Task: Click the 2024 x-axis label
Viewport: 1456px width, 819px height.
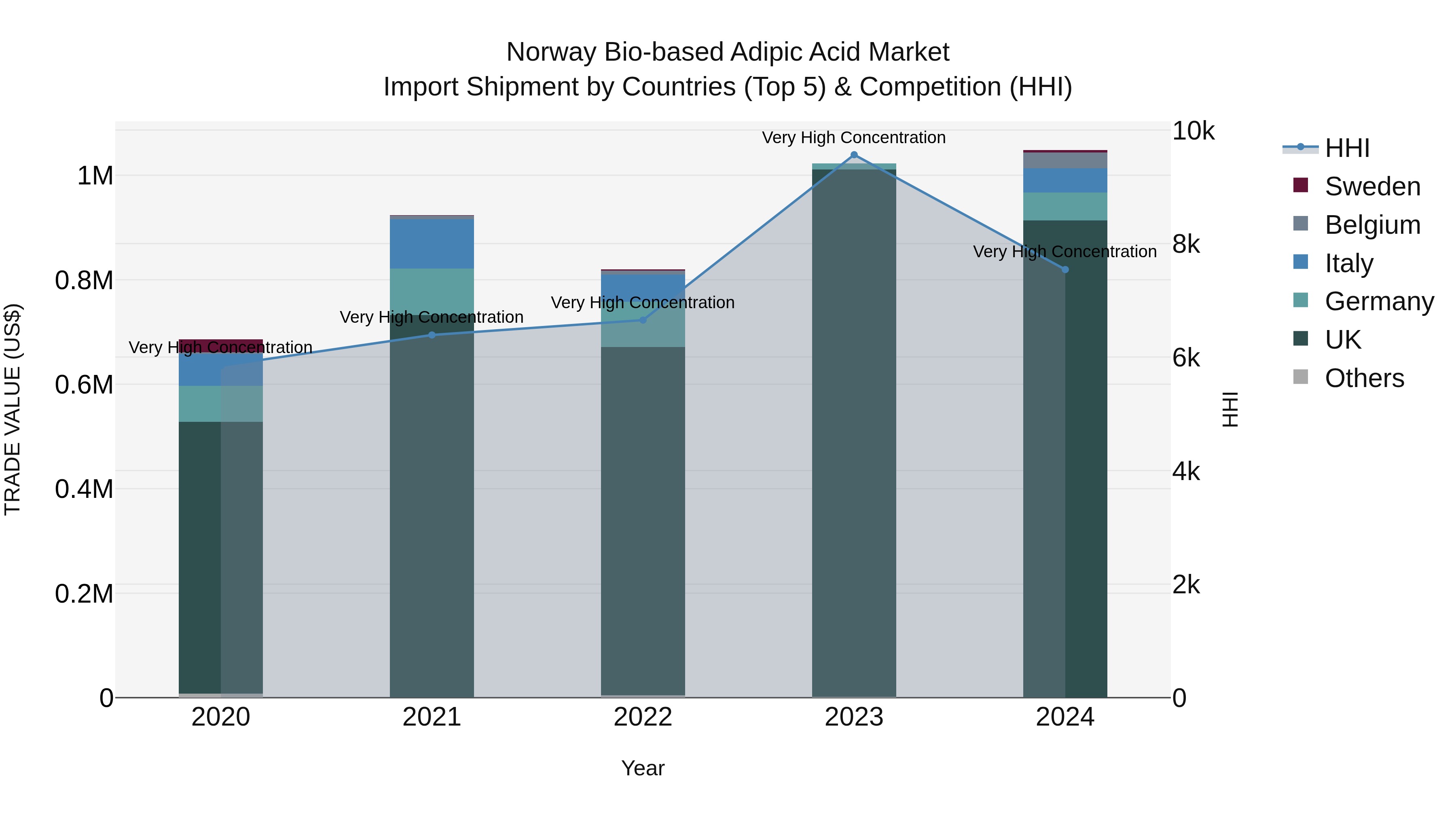Action: click(x=1065, y=717)
